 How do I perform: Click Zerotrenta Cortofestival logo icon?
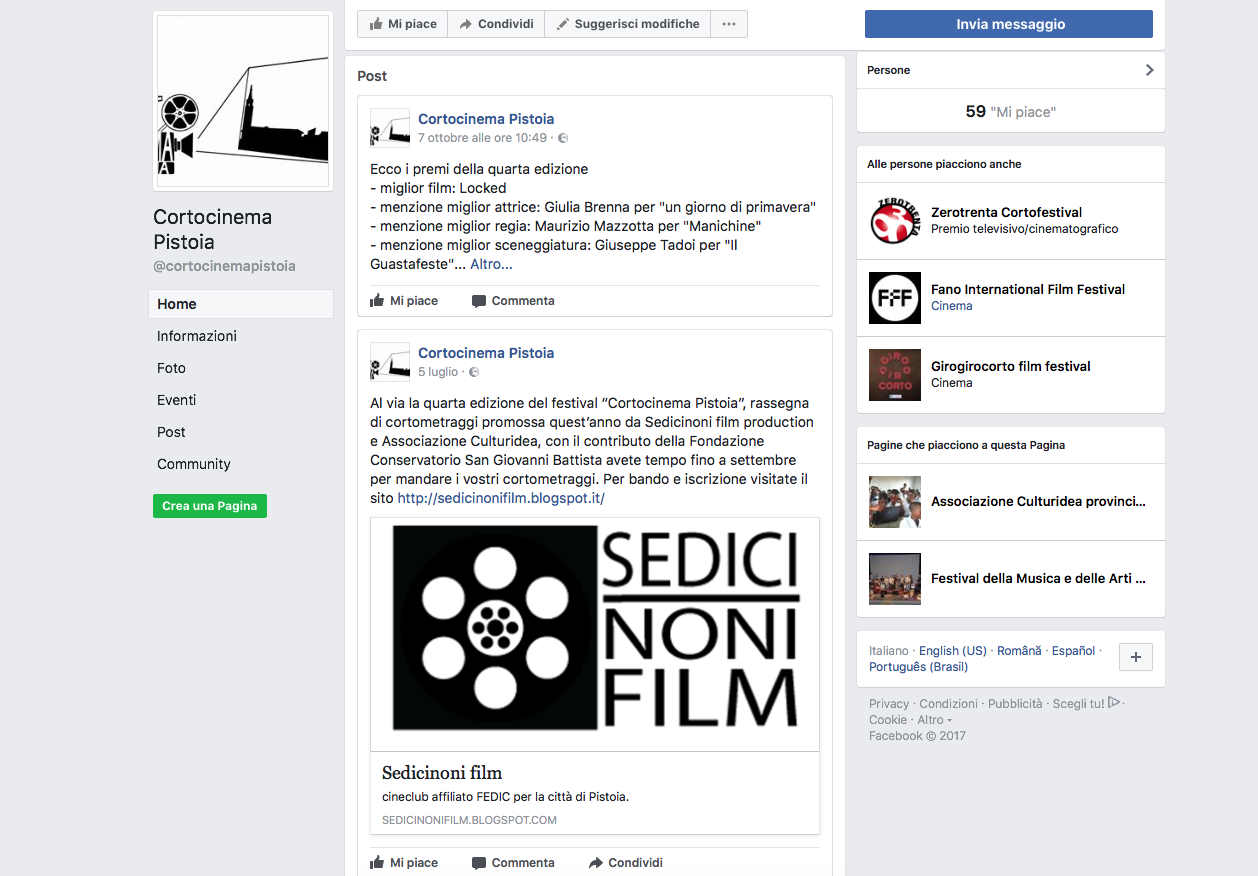894,221
